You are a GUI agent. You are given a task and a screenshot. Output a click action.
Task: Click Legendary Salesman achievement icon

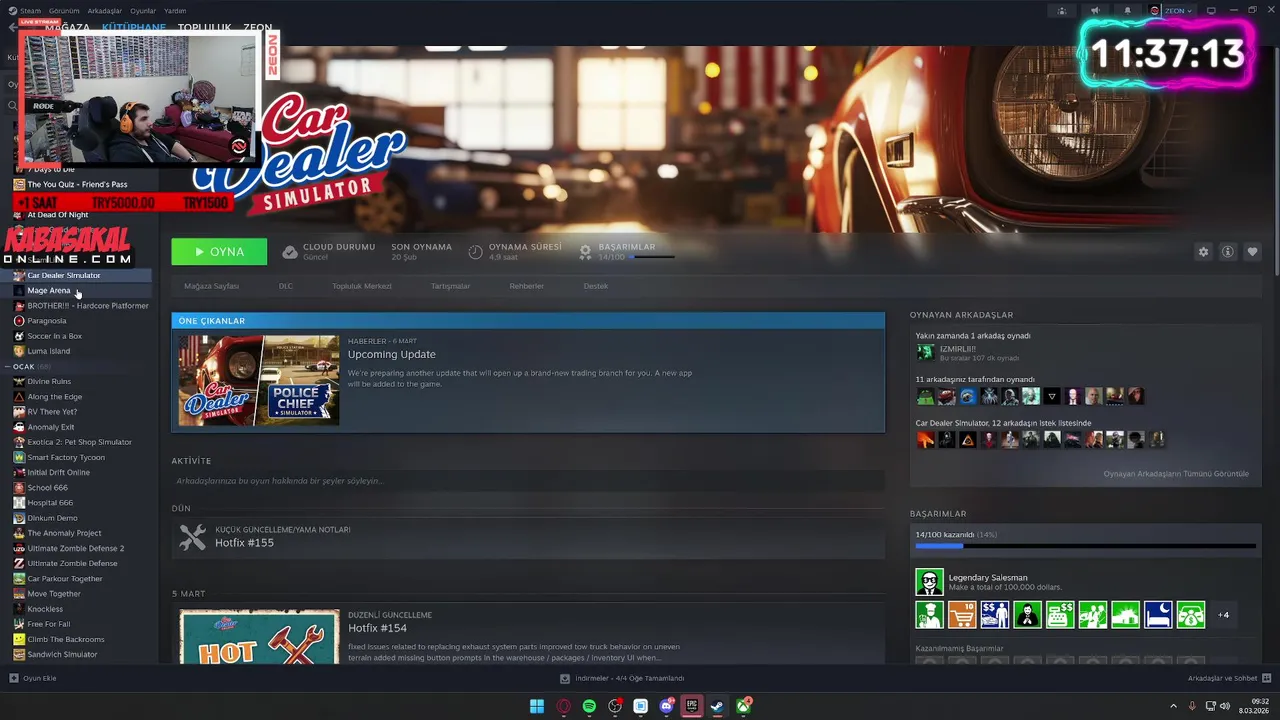pos(929,582)
